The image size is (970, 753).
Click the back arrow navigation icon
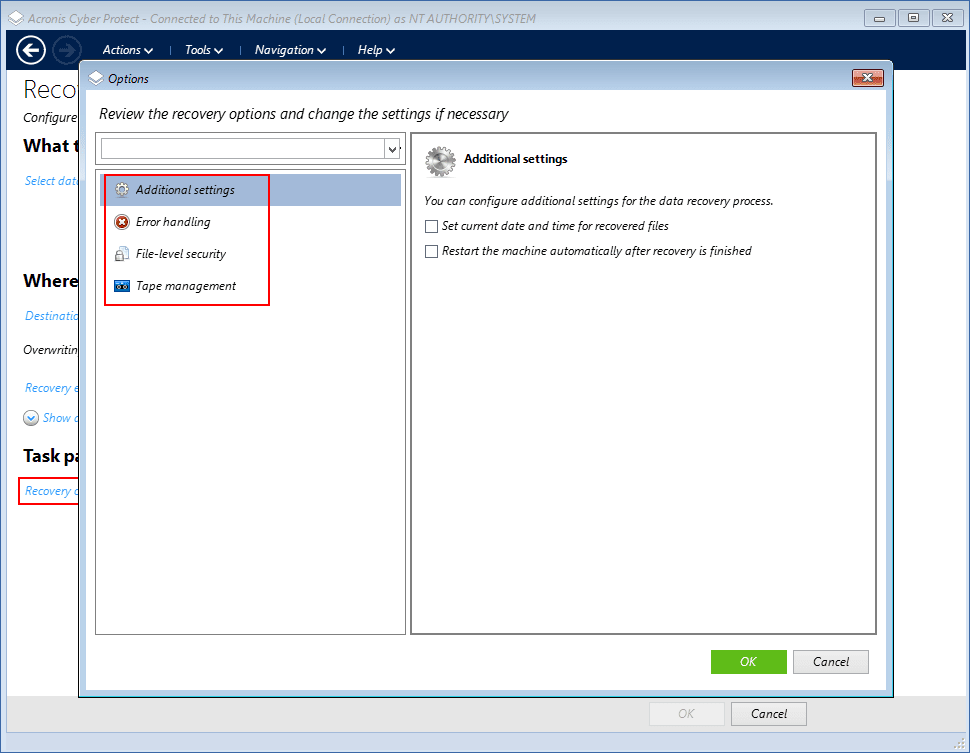tap(32, 50)
